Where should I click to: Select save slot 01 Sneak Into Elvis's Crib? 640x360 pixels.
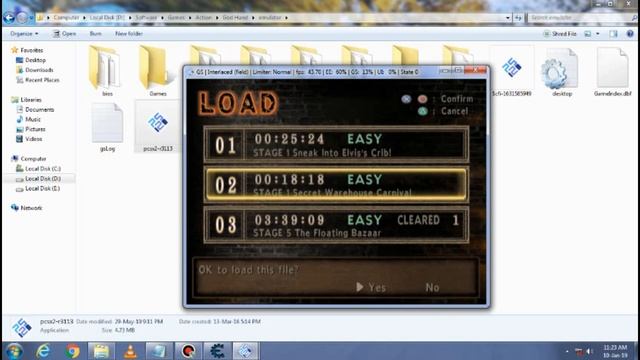click(x=336, y=144)
